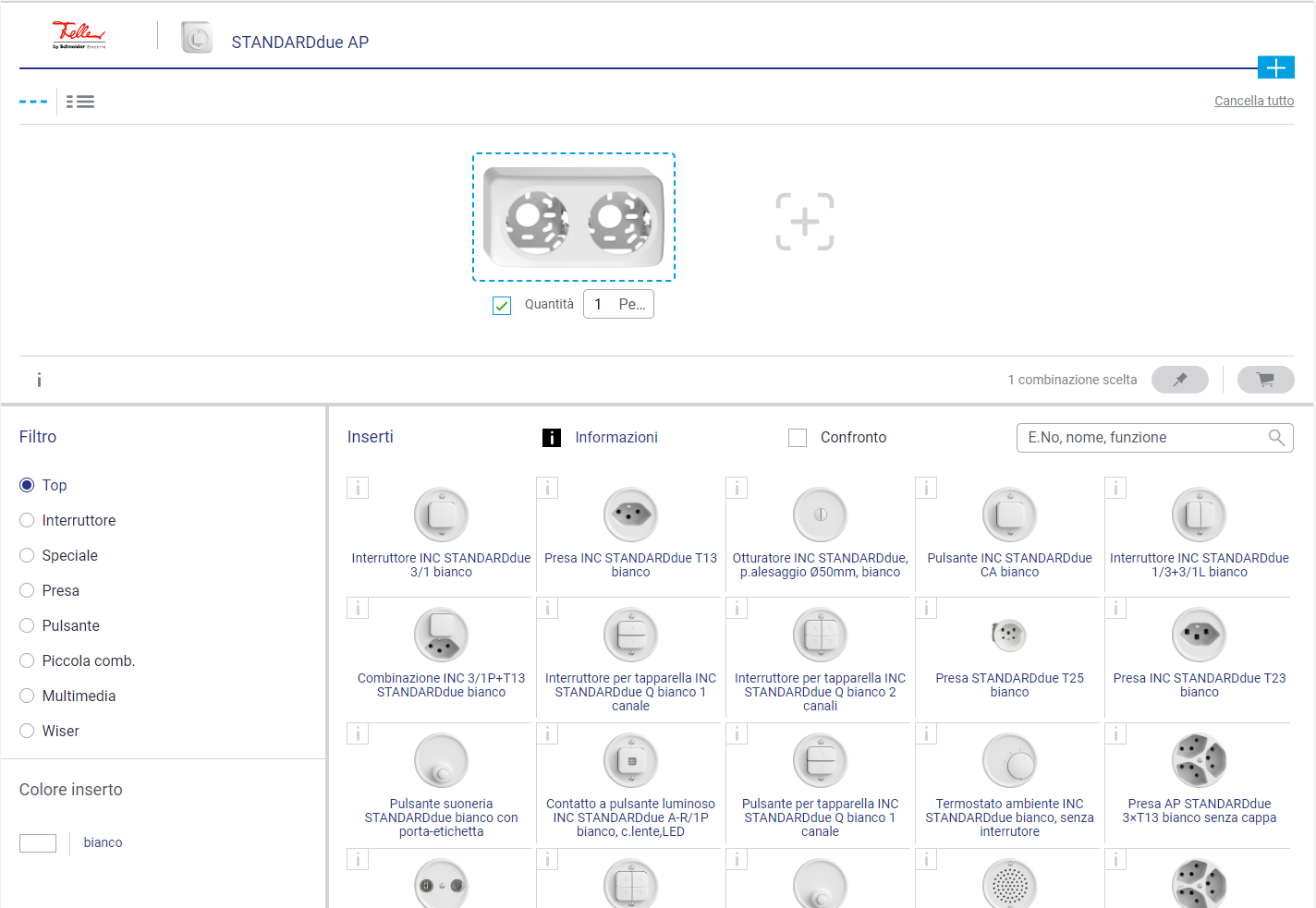Switch to dashed tile view icon

pyautogui.click(x=33, y=102)
